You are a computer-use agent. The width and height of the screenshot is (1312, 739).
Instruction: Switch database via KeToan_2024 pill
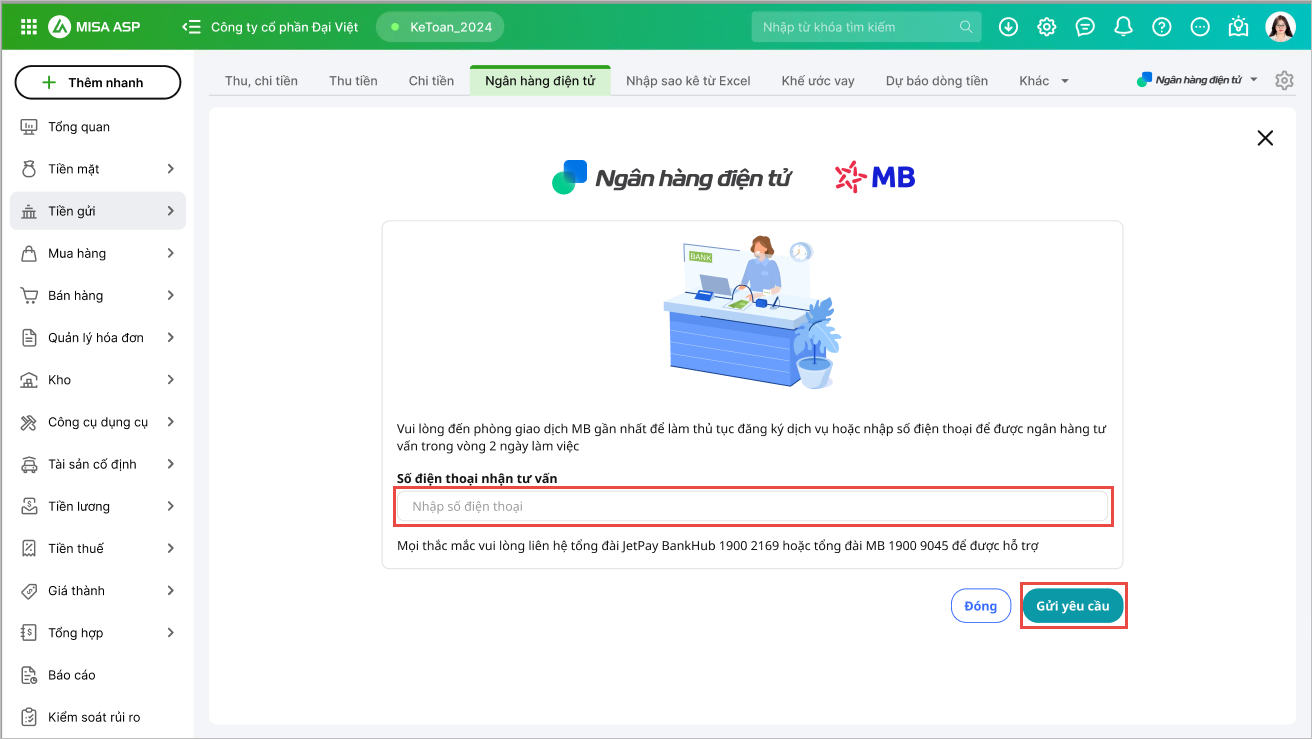pyautogui.click(x=440, y=27)
